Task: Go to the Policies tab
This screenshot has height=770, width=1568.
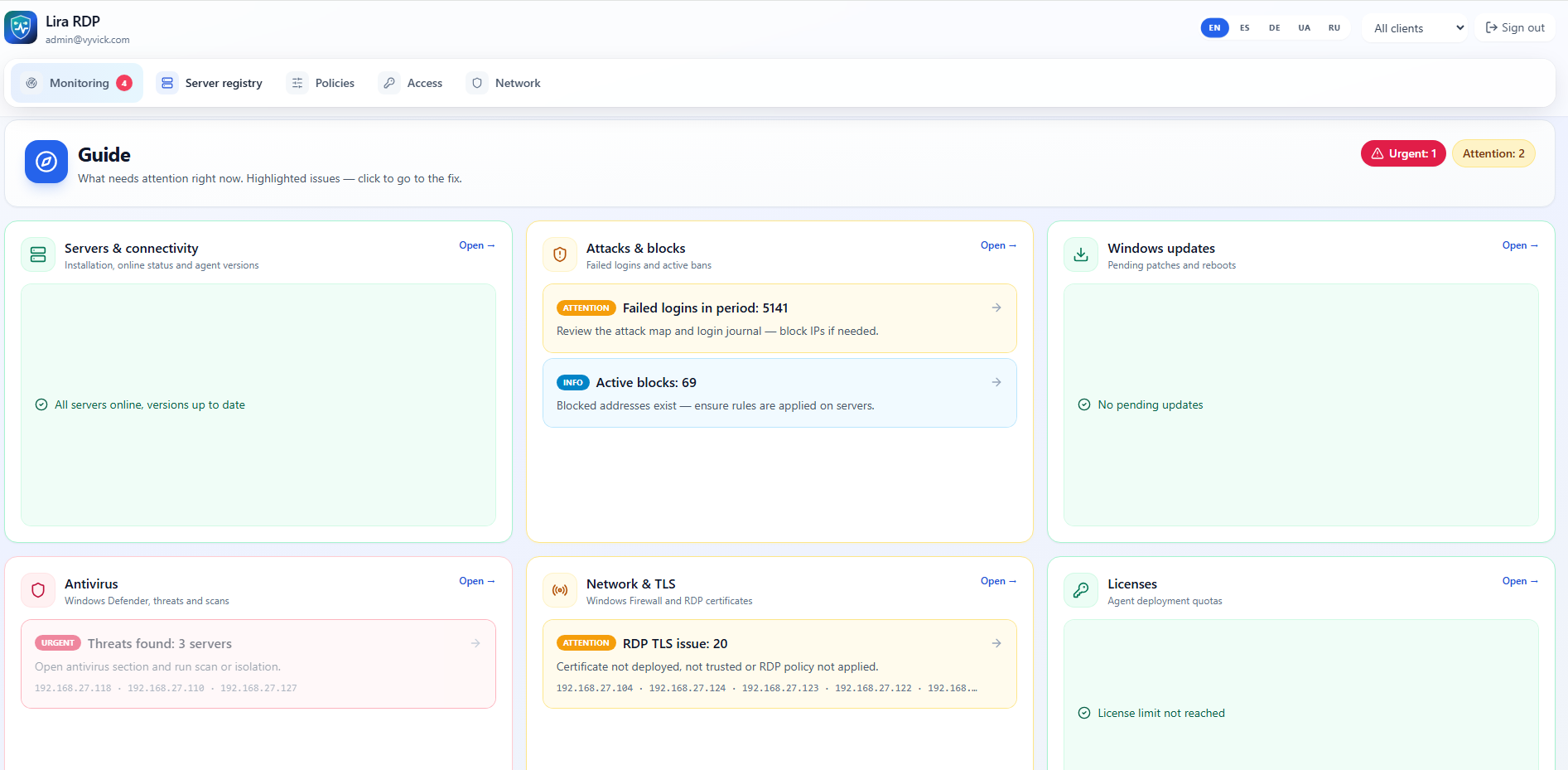Action: point(321,83)
